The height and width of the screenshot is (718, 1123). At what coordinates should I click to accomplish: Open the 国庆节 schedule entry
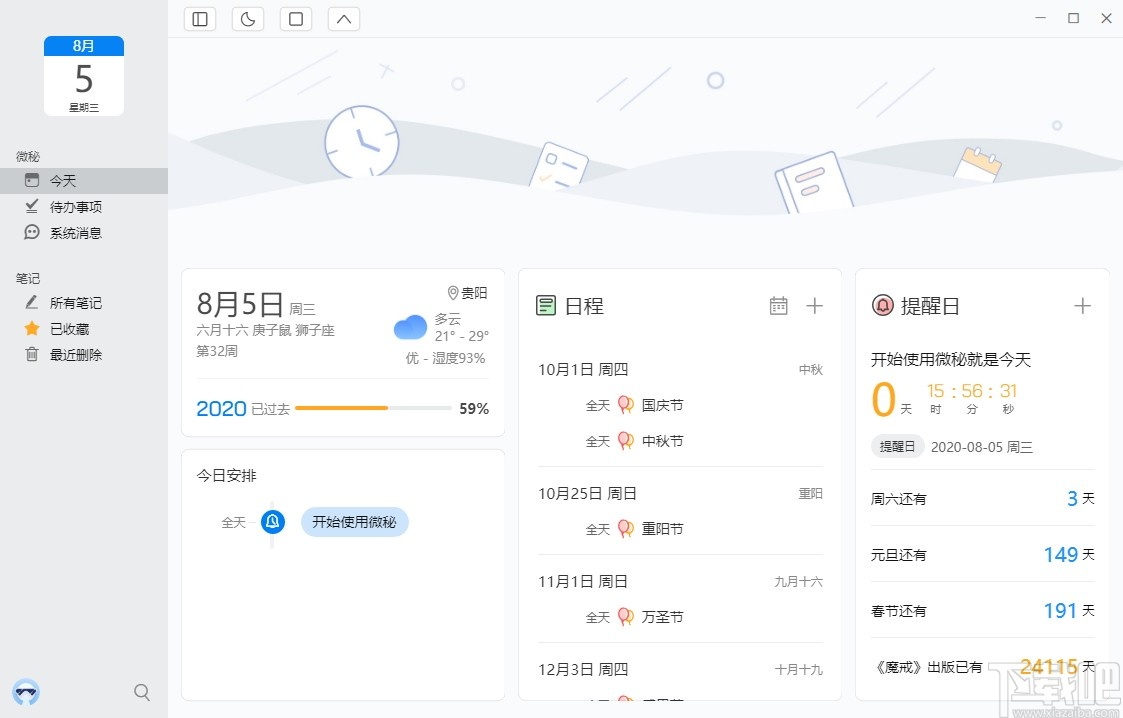(x=662, y=405)
